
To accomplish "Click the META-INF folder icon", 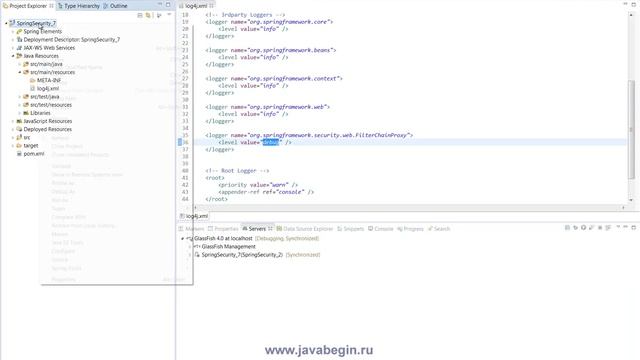I will click(32, 80).
